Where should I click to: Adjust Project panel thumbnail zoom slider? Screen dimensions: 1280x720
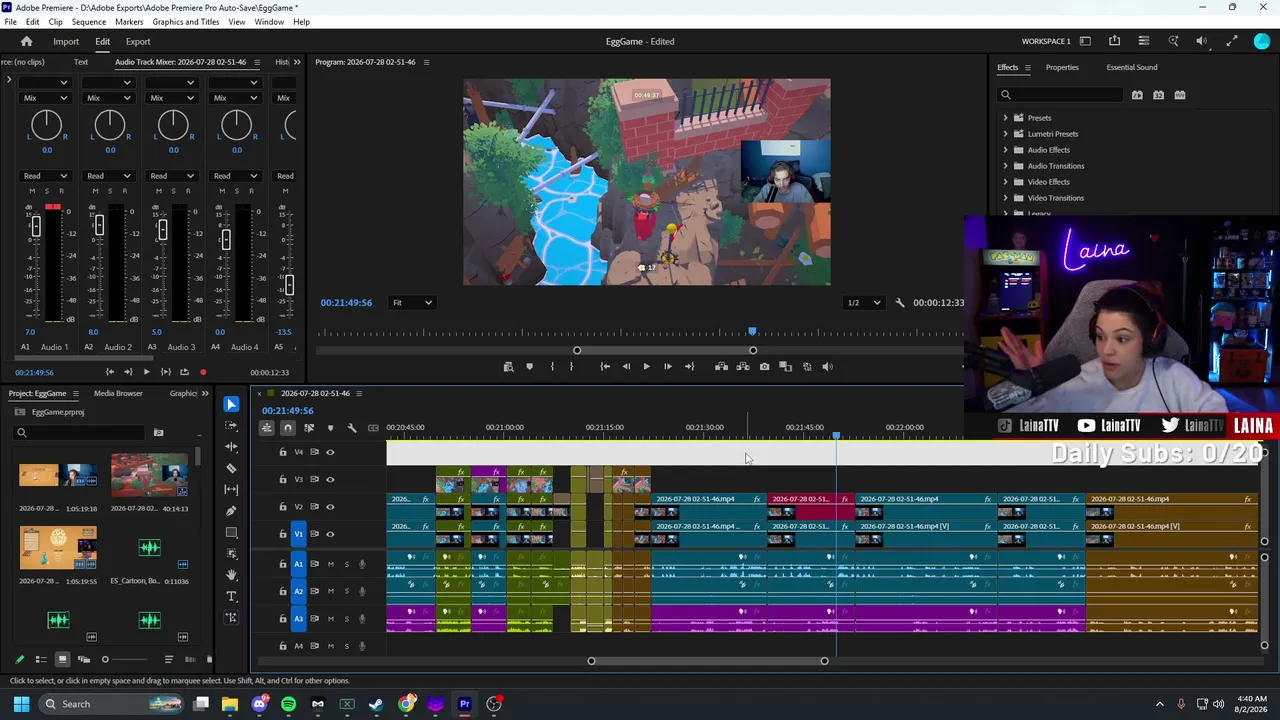coord(105,660)
